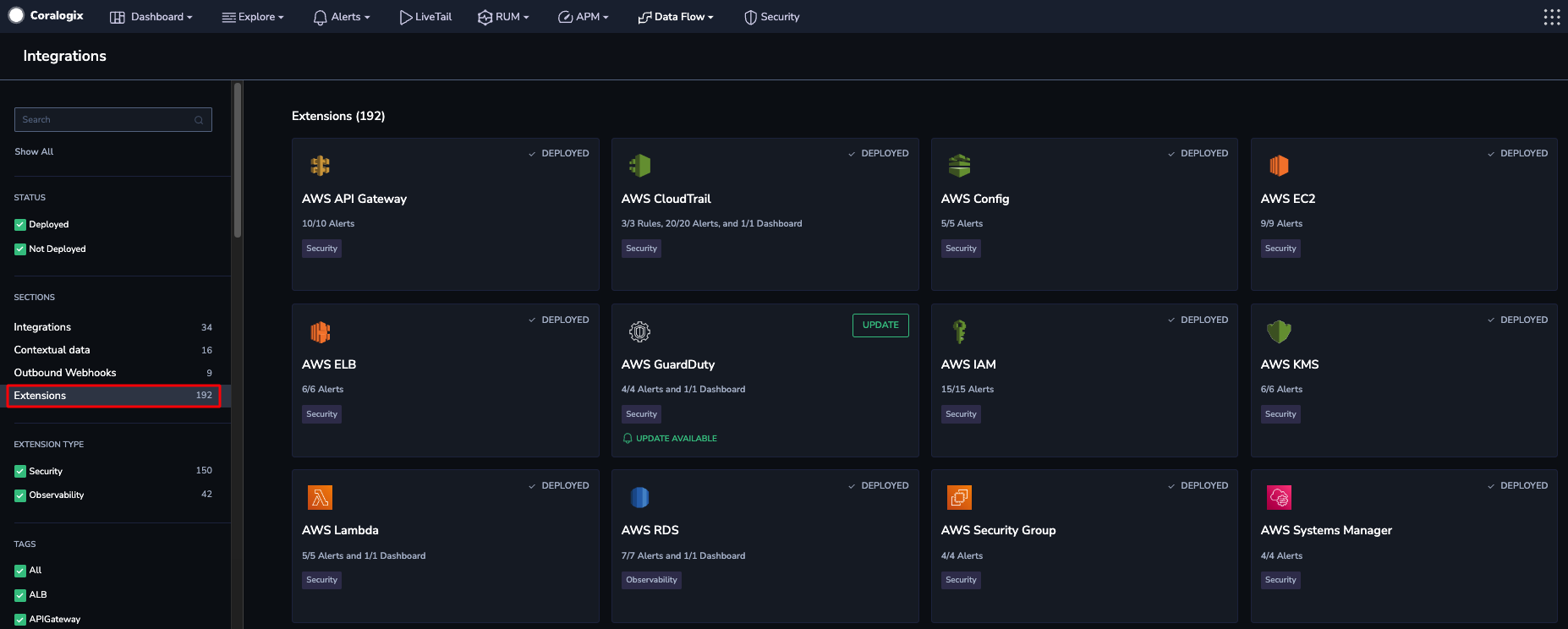Click the AWS API Gateway service icon

click(x=320, y=166)
